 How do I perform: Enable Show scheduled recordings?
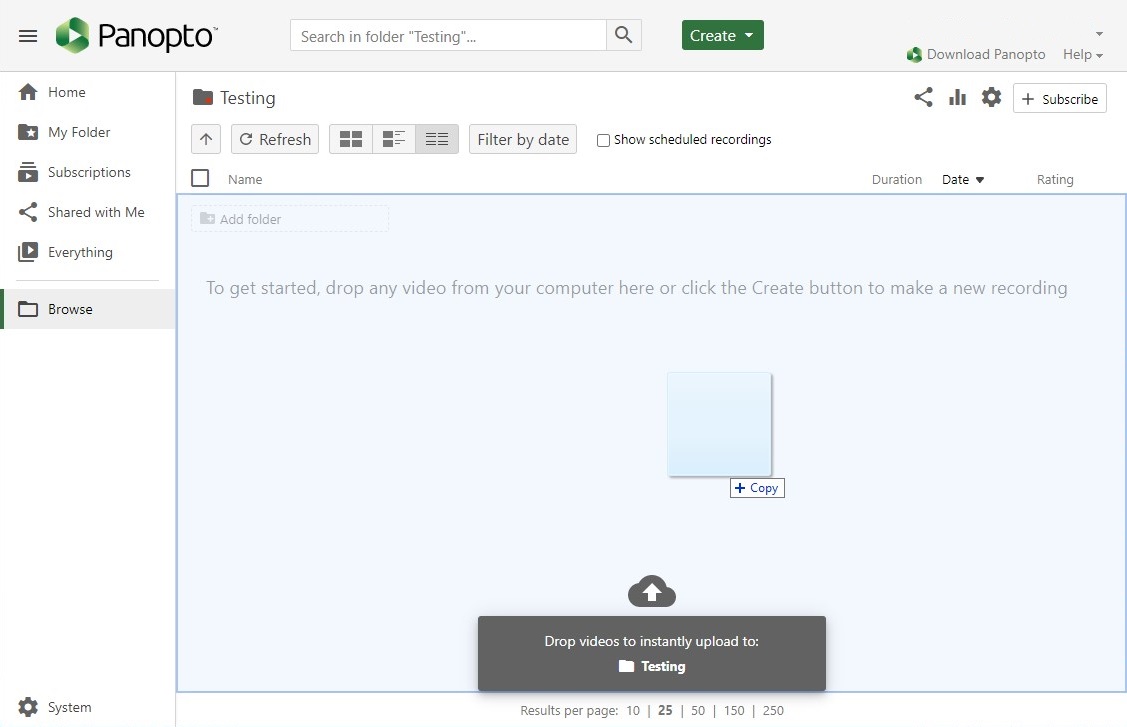[603, 140]
